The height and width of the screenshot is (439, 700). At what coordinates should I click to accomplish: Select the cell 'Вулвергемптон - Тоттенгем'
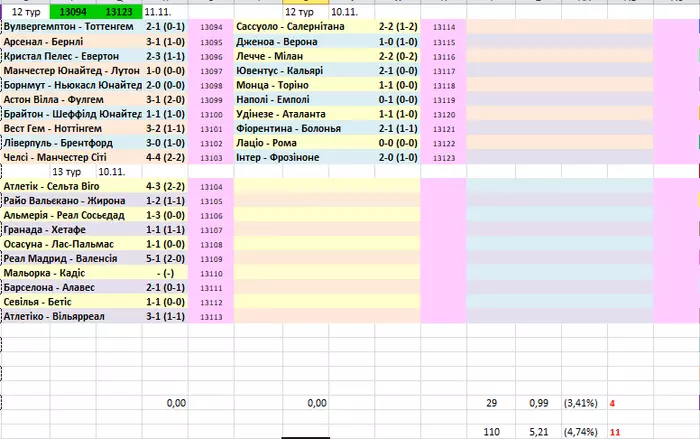pos(72,27)
